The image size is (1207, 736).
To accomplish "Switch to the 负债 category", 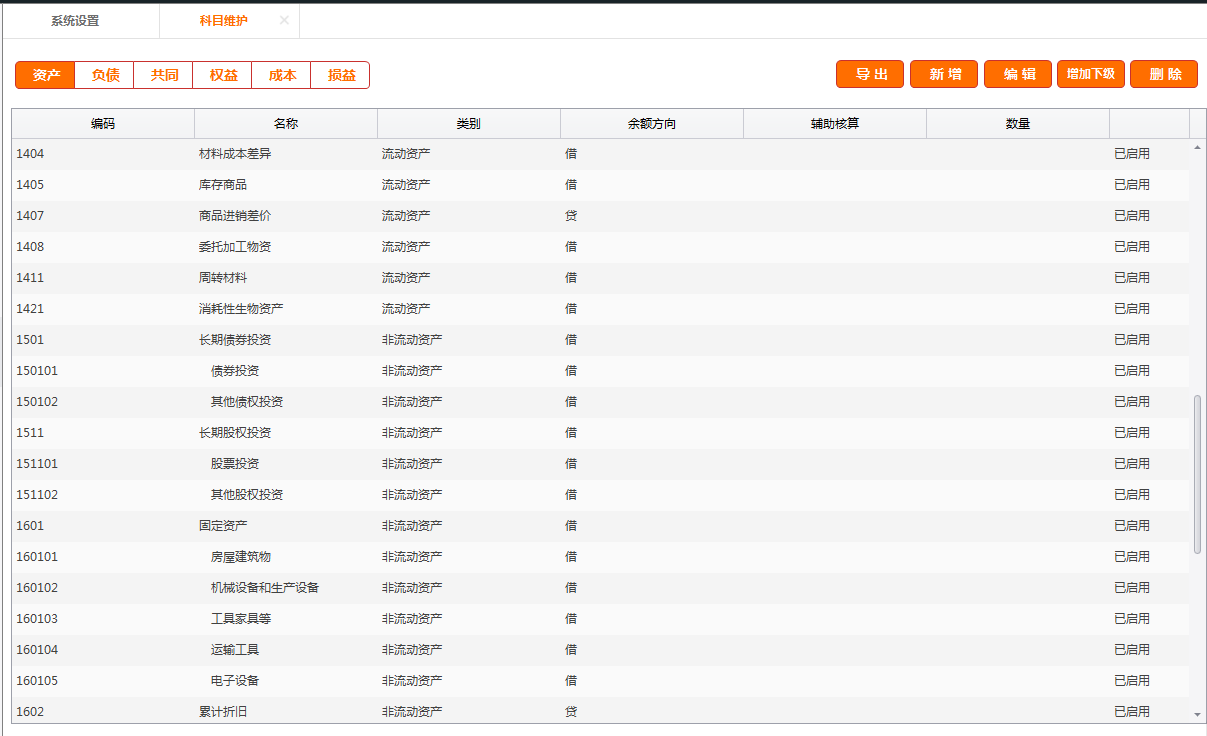I will (105, 75).
